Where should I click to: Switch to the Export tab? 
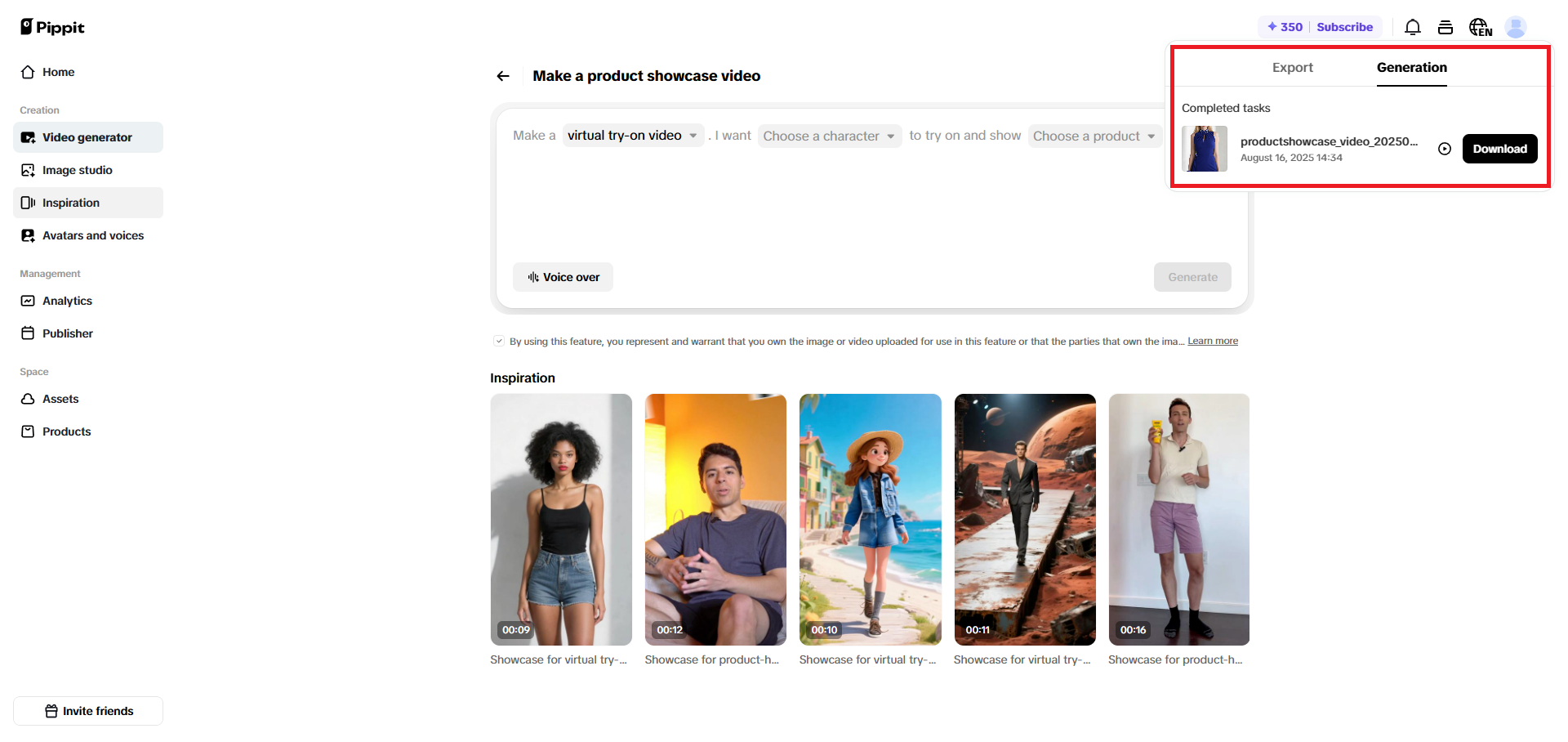tap(1292, 68)
